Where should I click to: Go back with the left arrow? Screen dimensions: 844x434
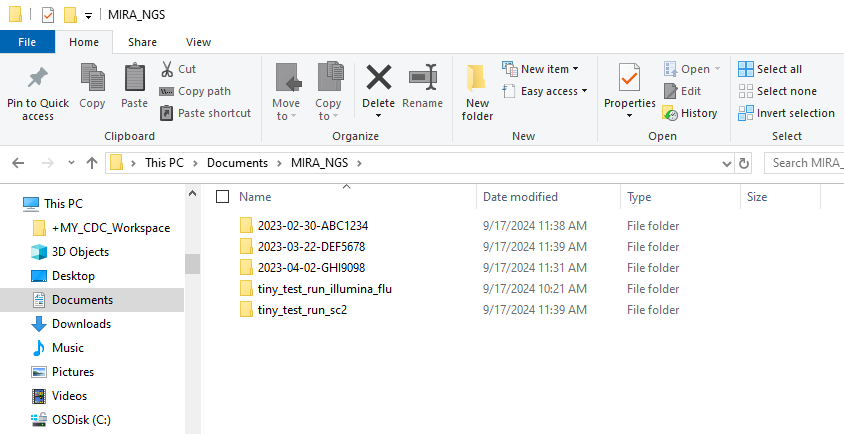pyautogui.click(x=18, y=163)
